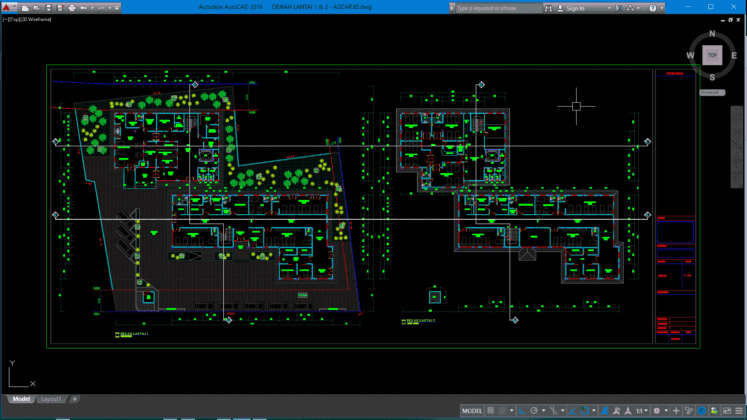
Task: Click the viewport minus control label
Action: pyautogui.click(x=5, y=20)
